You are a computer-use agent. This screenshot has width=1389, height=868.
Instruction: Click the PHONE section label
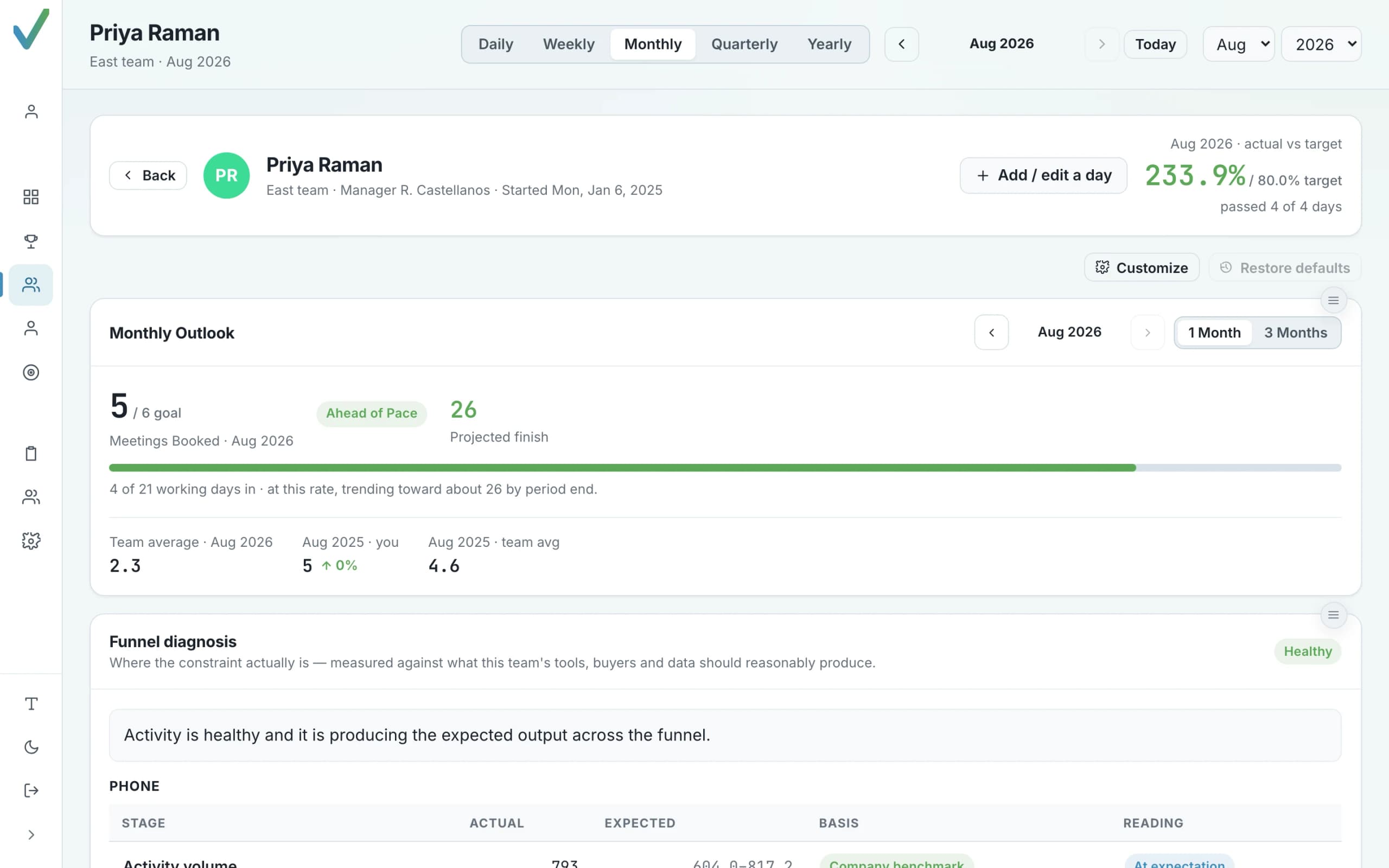[x=135, y=786]
